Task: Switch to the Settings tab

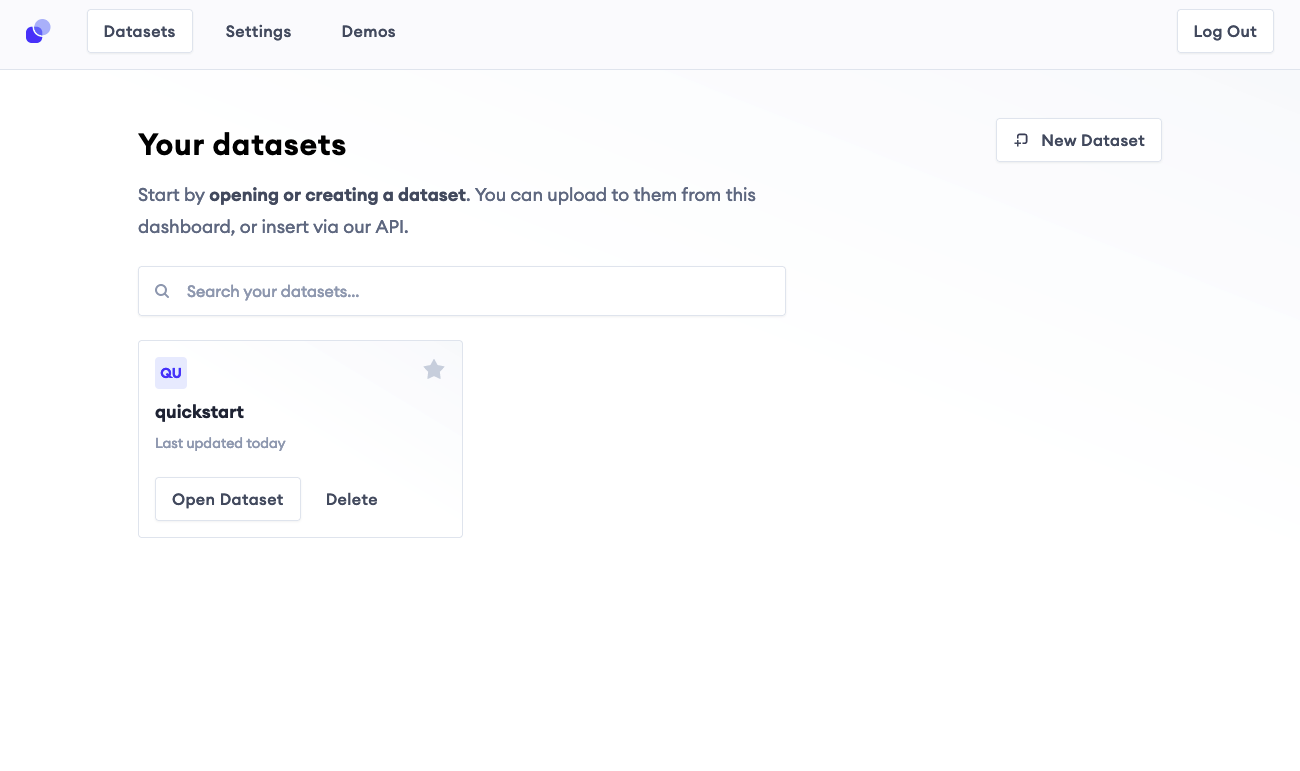Action: point(258,31)
